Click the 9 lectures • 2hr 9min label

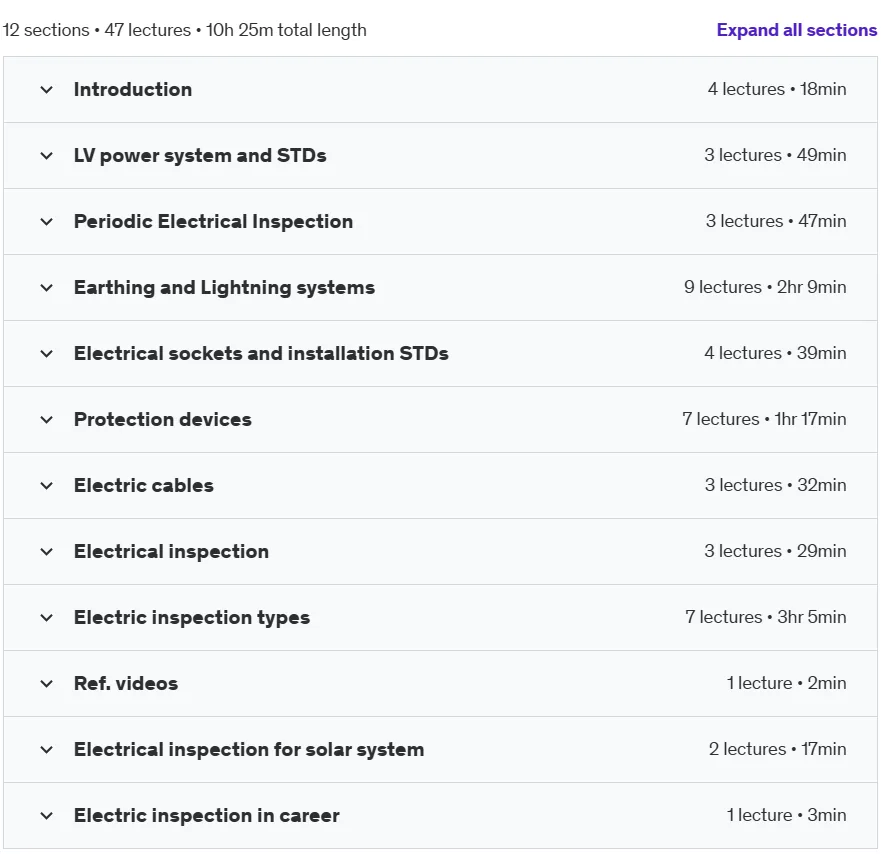click(765, 287)
